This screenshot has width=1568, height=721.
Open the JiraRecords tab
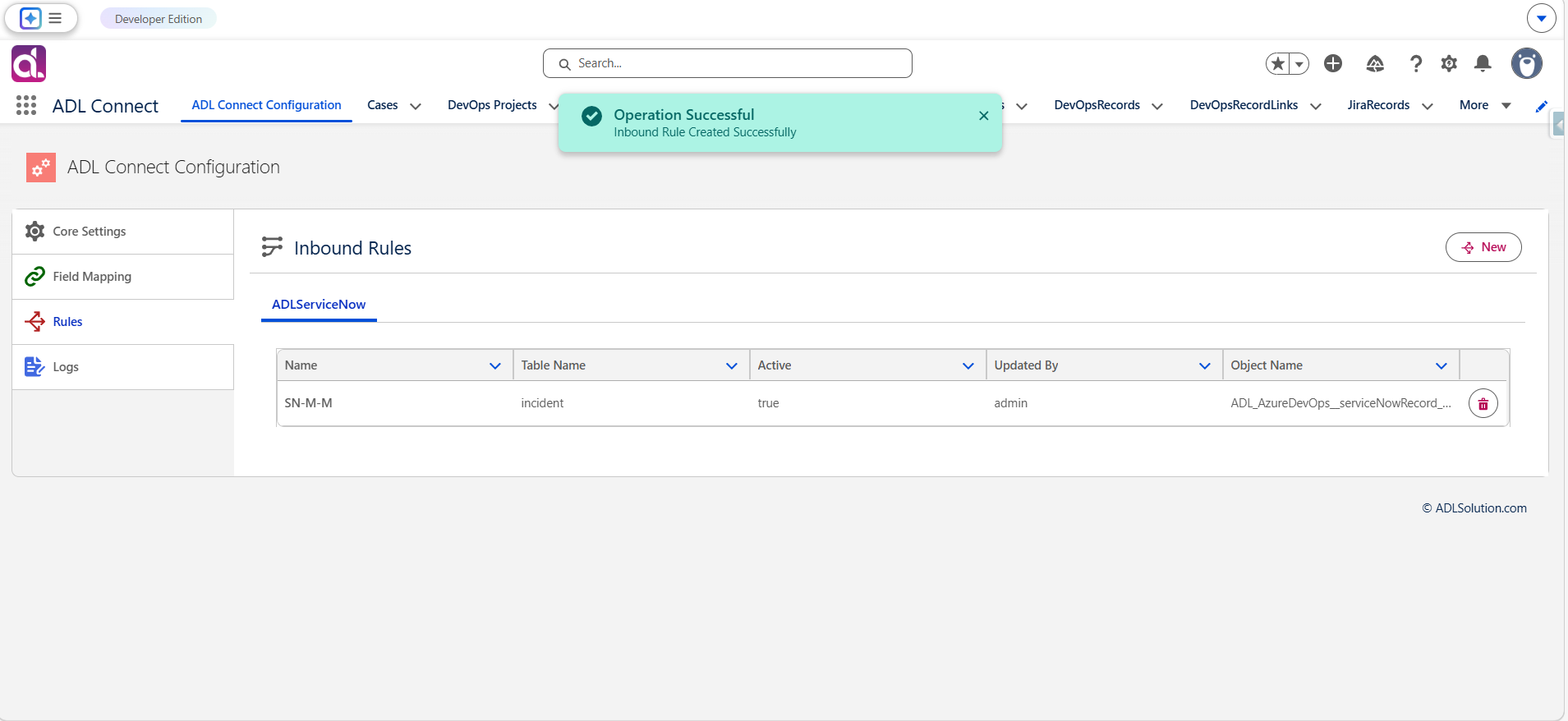point(1378,105)
